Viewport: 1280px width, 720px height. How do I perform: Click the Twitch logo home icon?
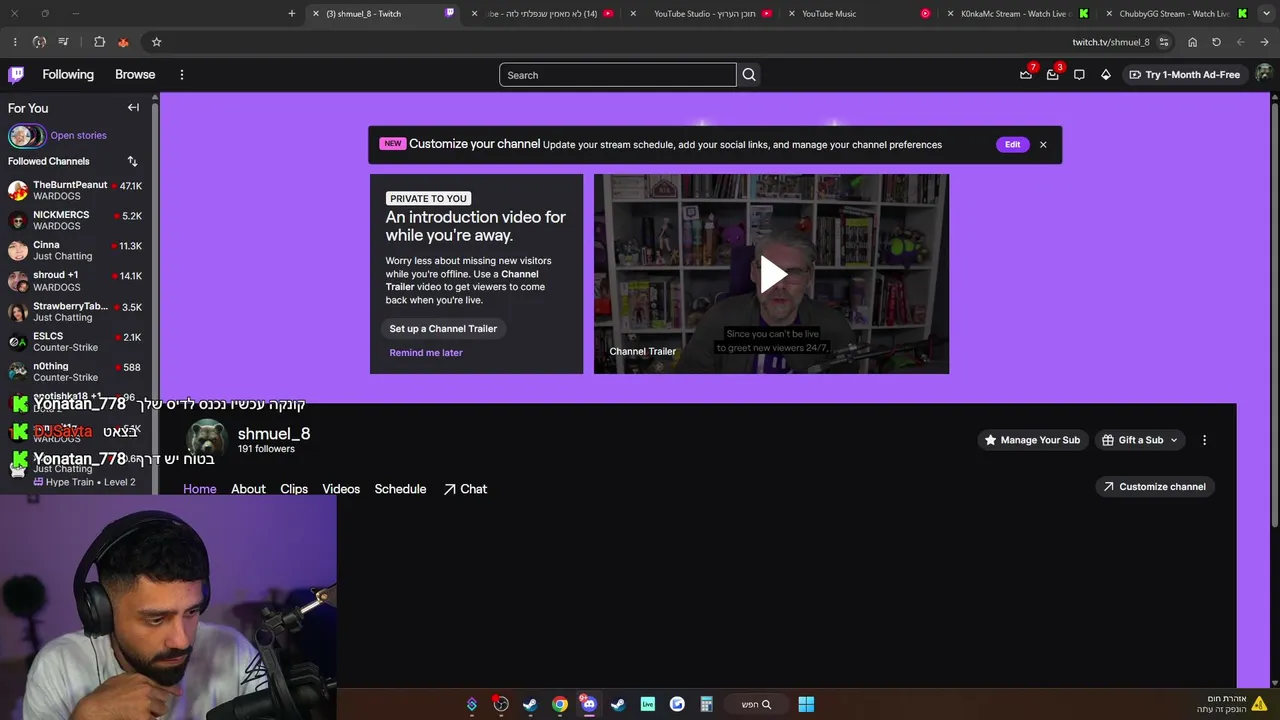coord(16,74)
